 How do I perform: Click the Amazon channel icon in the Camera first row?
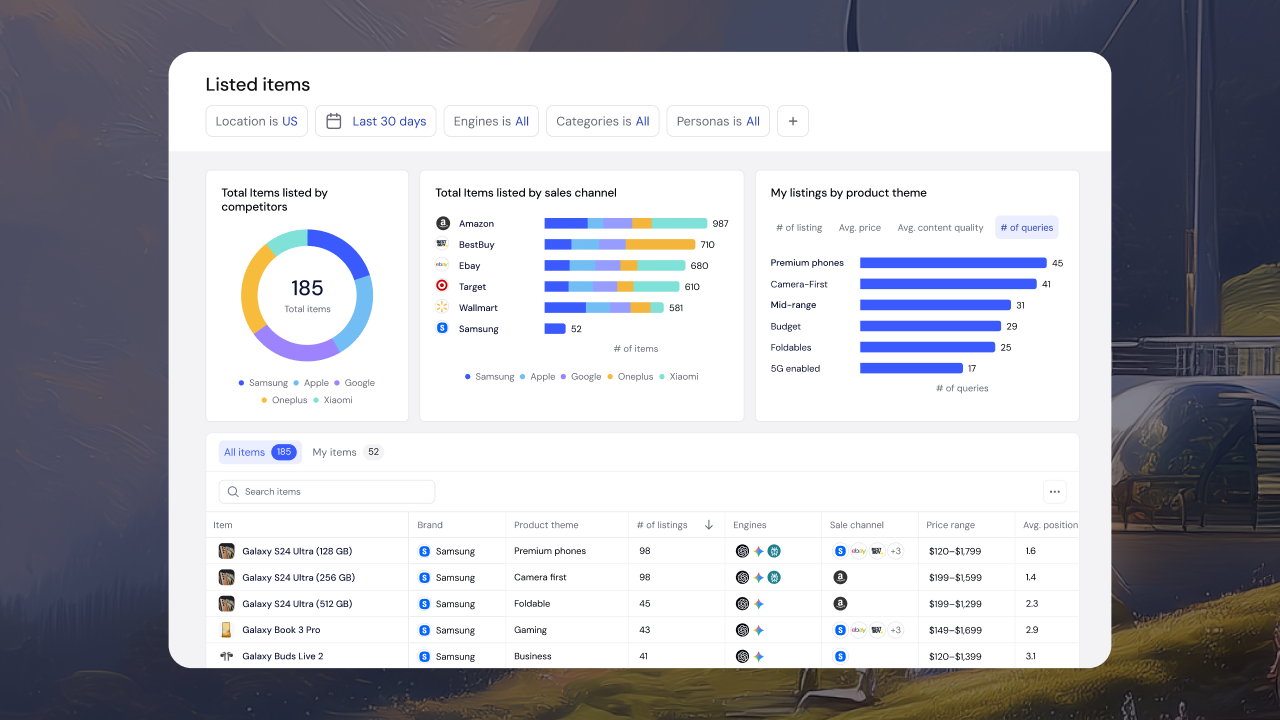(840, 577)
